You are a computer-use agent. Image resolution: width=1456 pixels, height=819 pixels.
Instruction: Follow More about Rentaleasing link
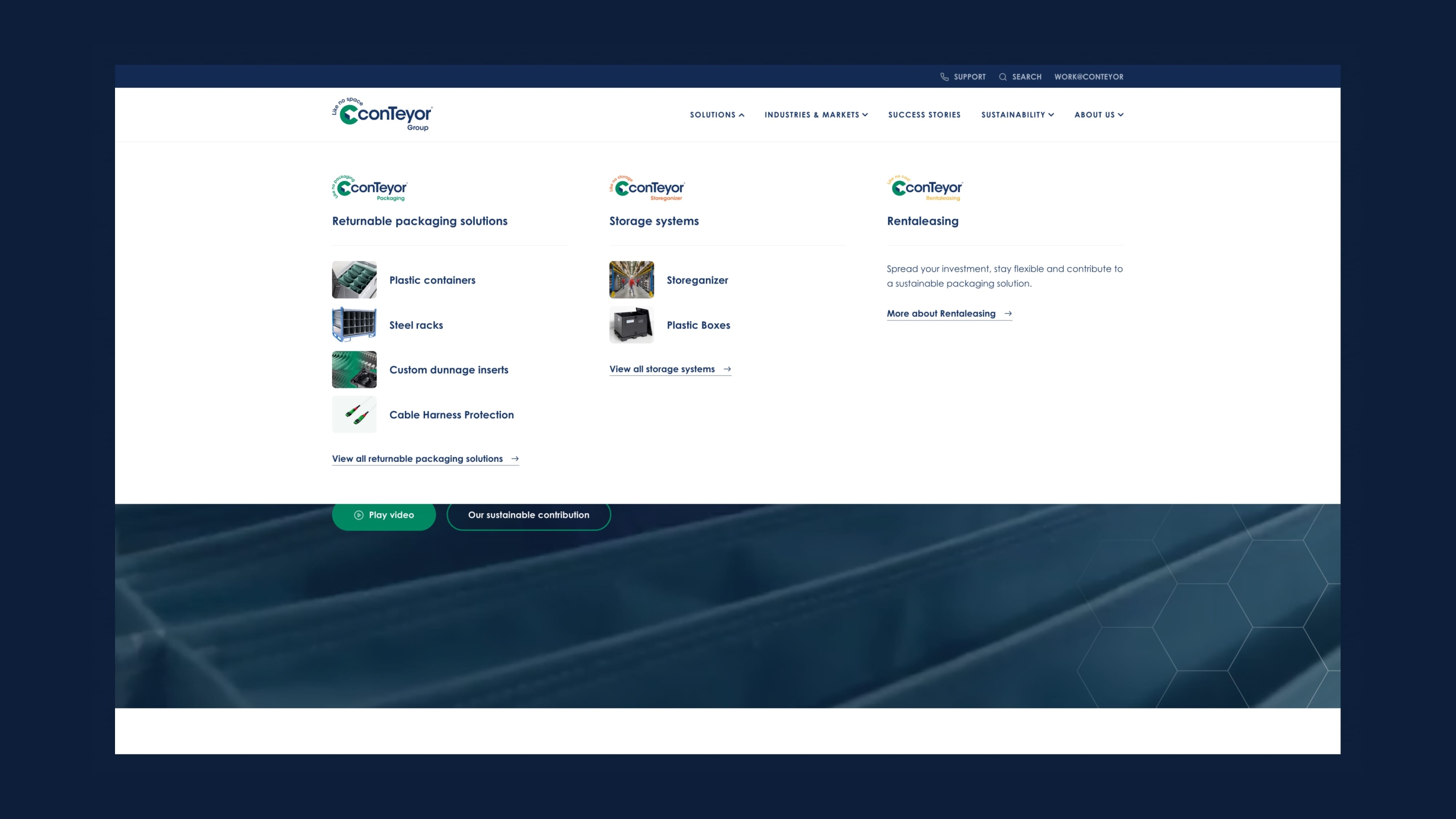(x=949, y=314)
